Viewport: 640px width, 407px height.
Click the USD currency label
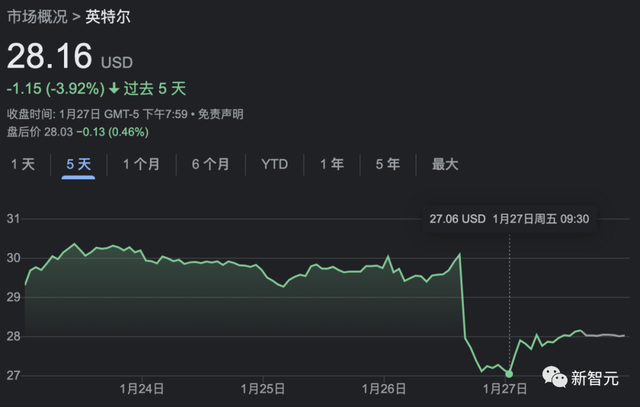coord(117,62)
